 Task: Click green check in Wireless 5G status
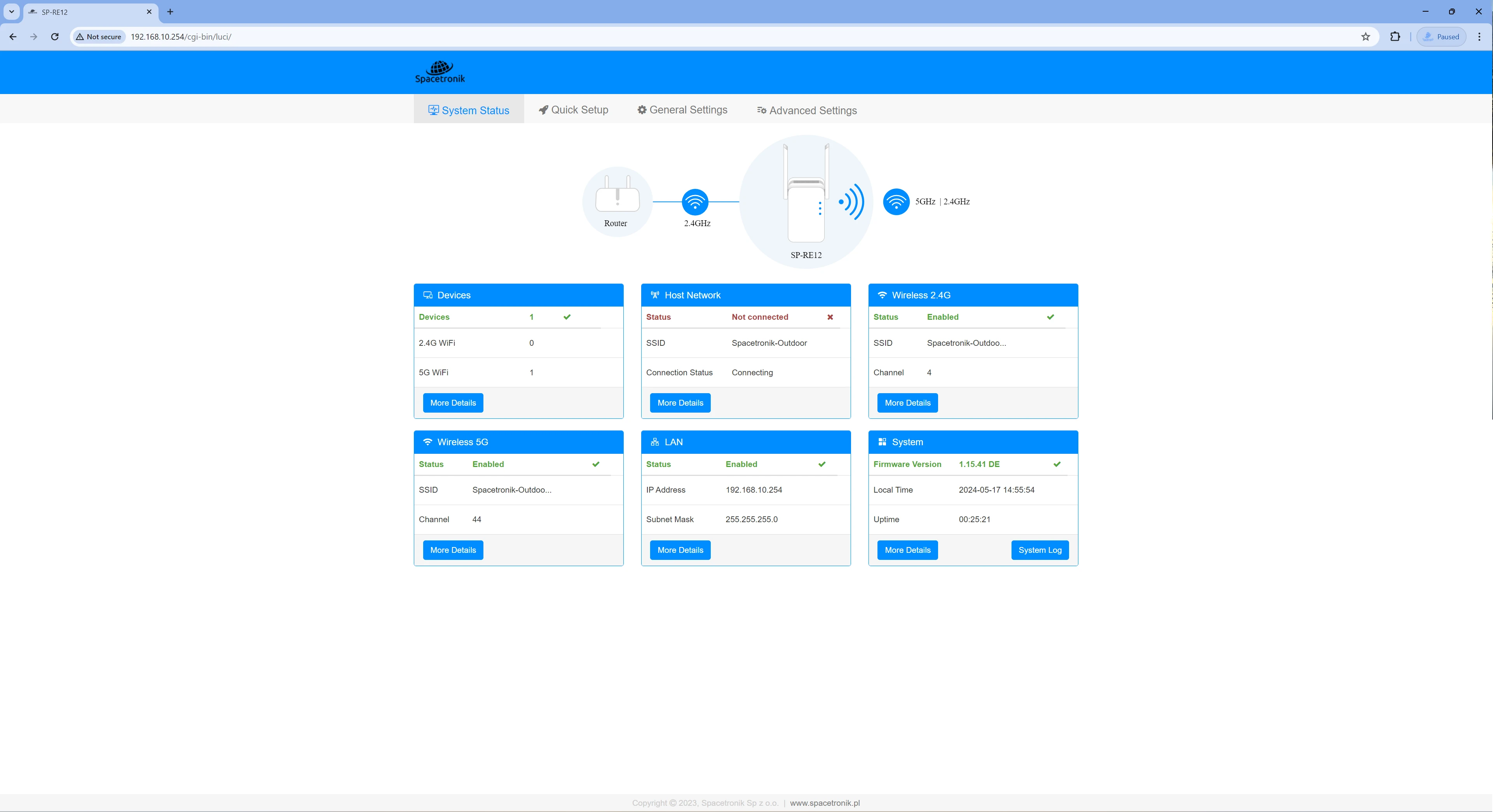[x=596, y=464]
